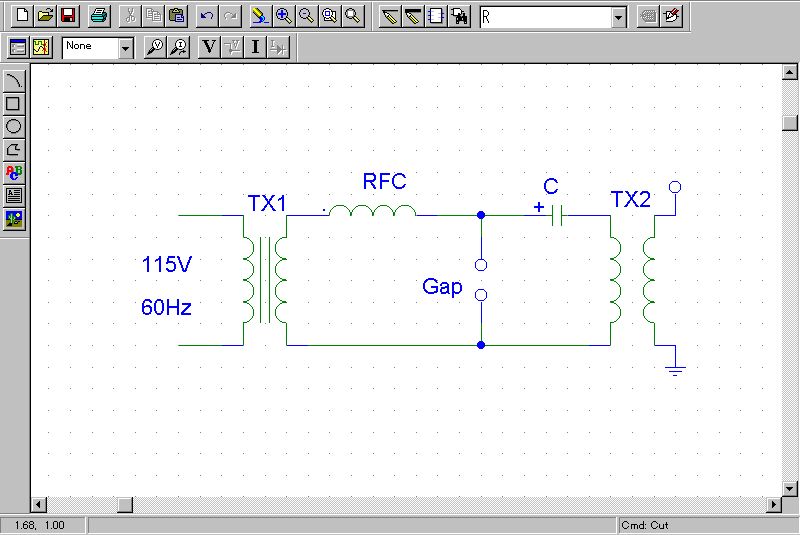This screenshot has width=800, height=535.
Task: Toggle the bold I current display button
Action: coord(256,47)
